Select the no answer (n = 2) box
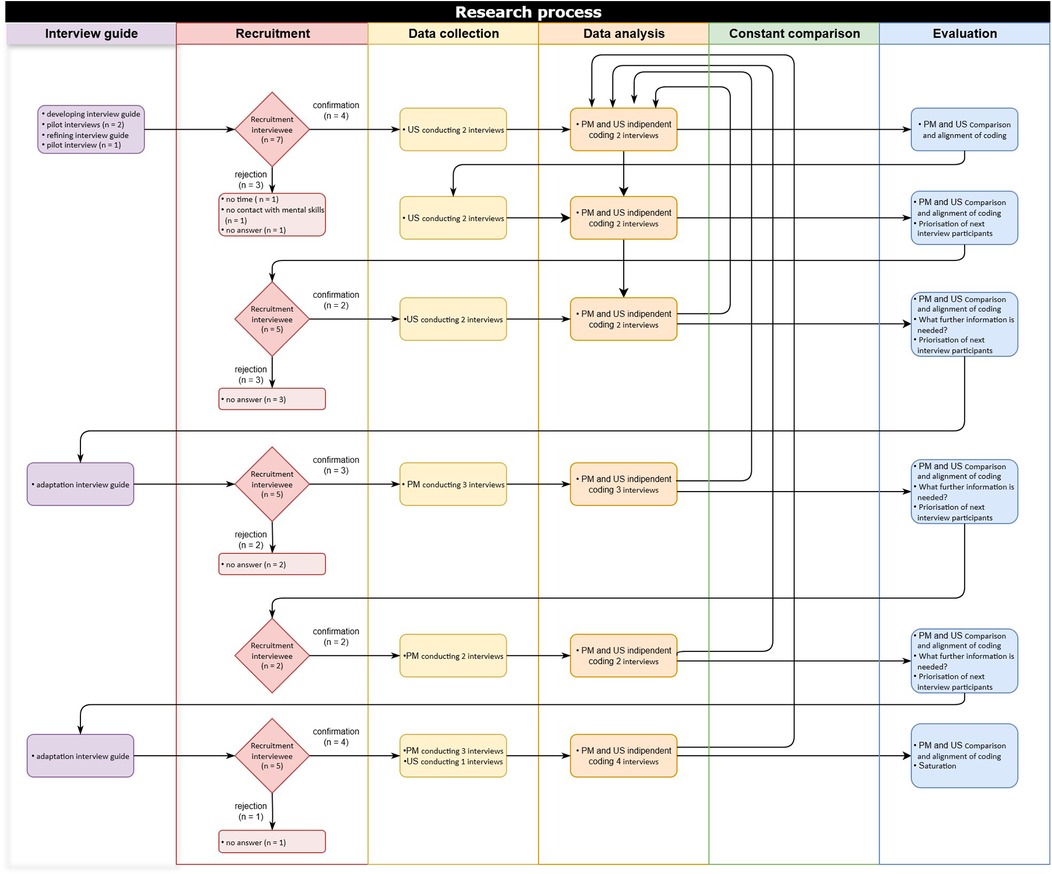This screenshot has height=874, width=1052. pos(272,564)
